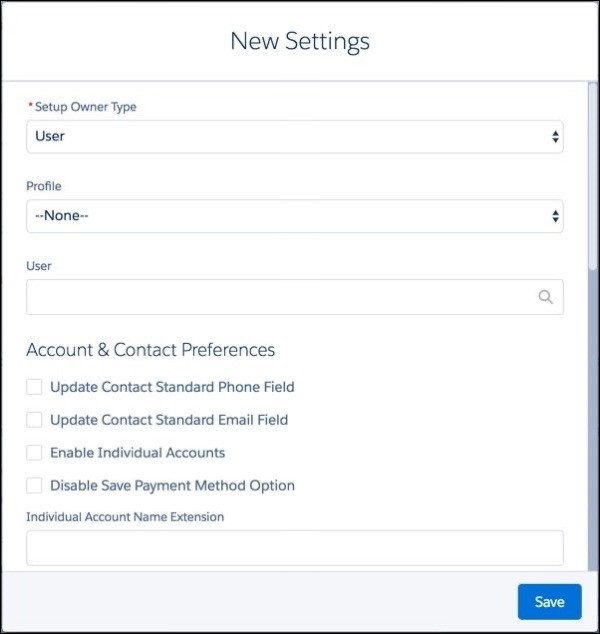Open the Profile dropdown showing --None--
Screen dimensions: 600x634
coord(295,216)
